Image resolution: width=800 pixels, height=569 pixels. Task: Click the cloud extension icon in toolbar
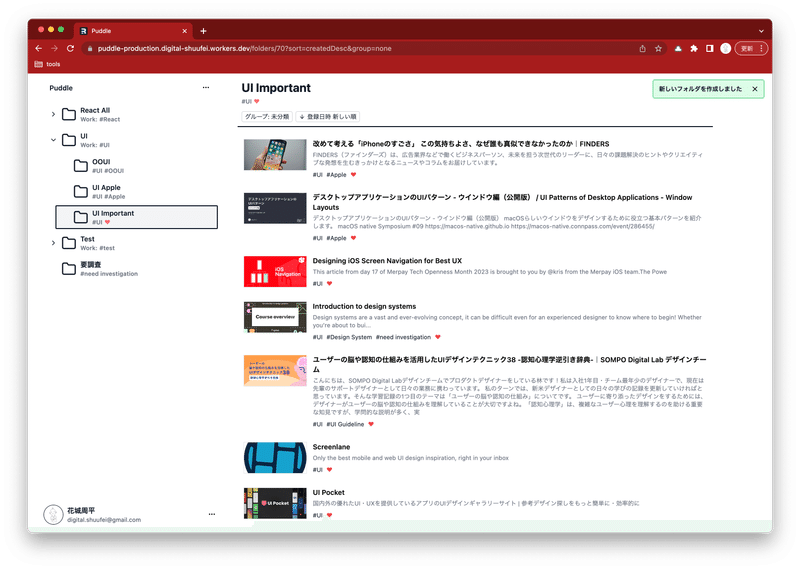678,48
